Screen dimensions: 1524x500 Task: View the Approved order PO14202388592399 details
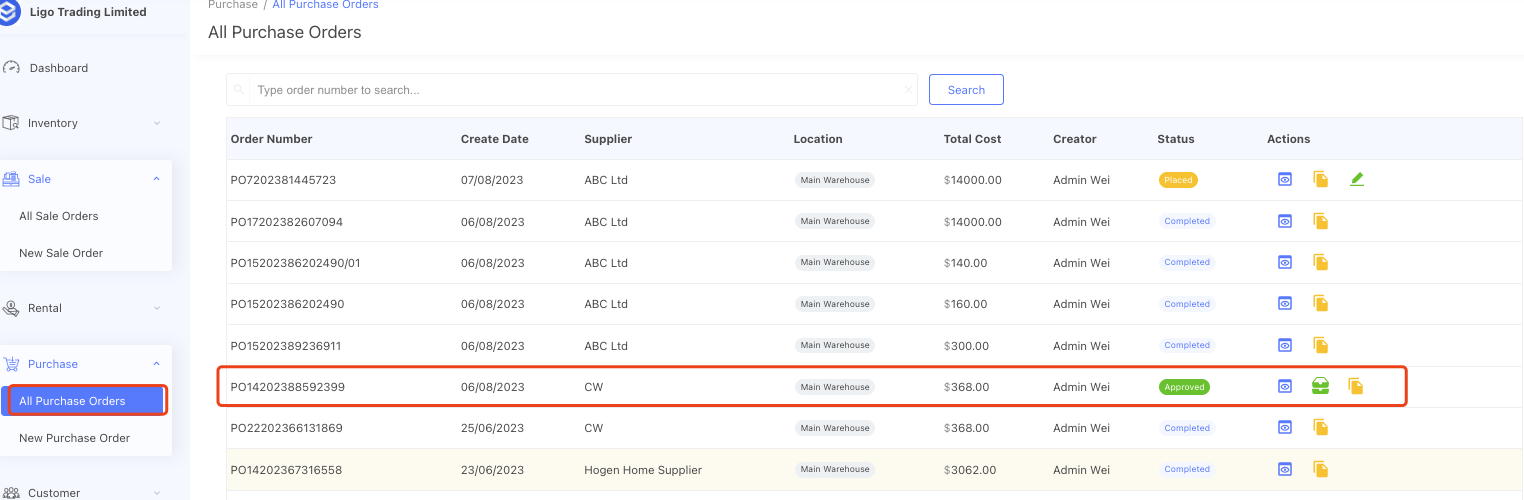pyautogui.click(x=1285, y=386)
